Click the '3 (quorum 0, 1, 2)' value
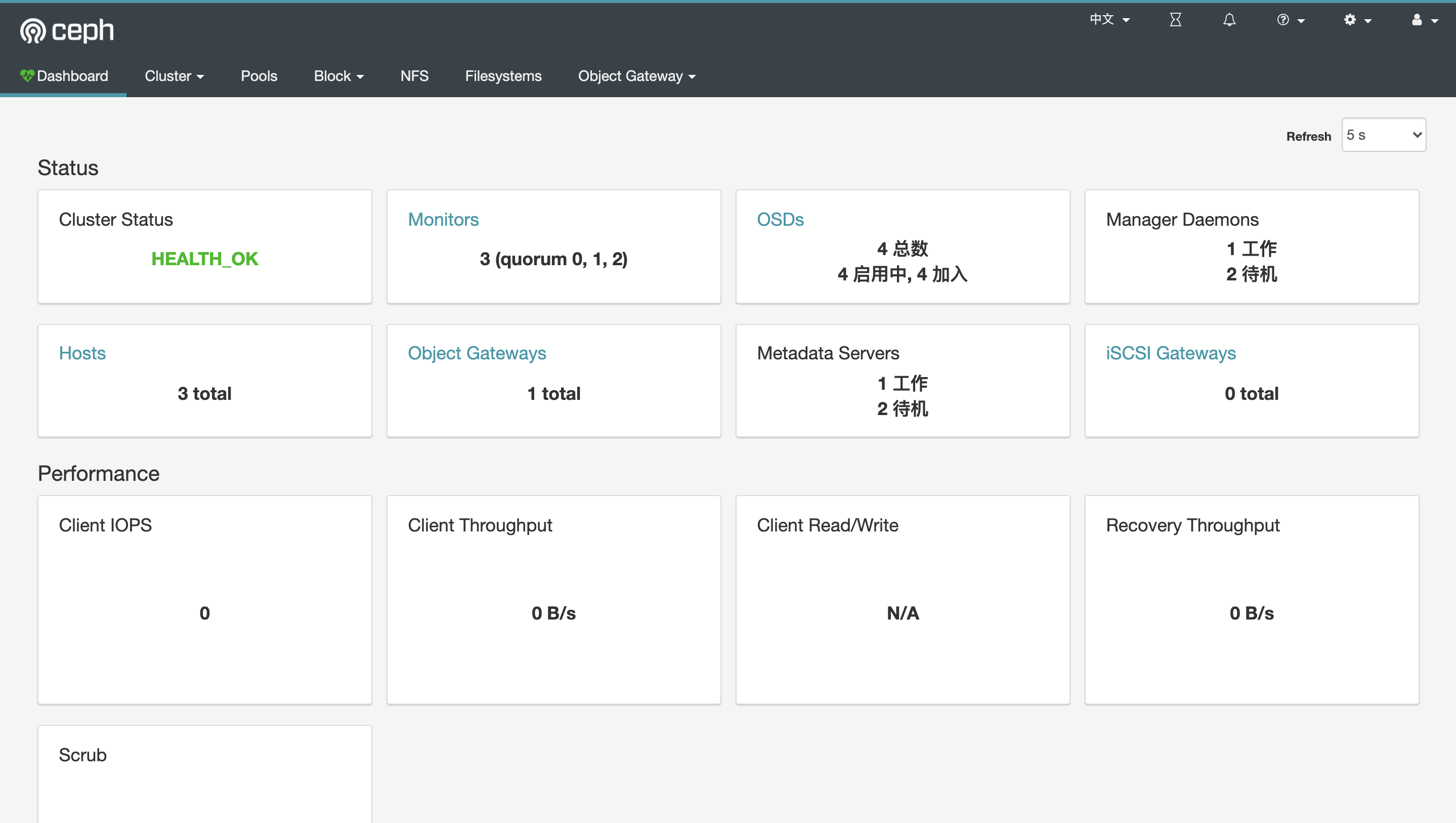This screenshot has height=823, width=1456. [x=553, y=259]
